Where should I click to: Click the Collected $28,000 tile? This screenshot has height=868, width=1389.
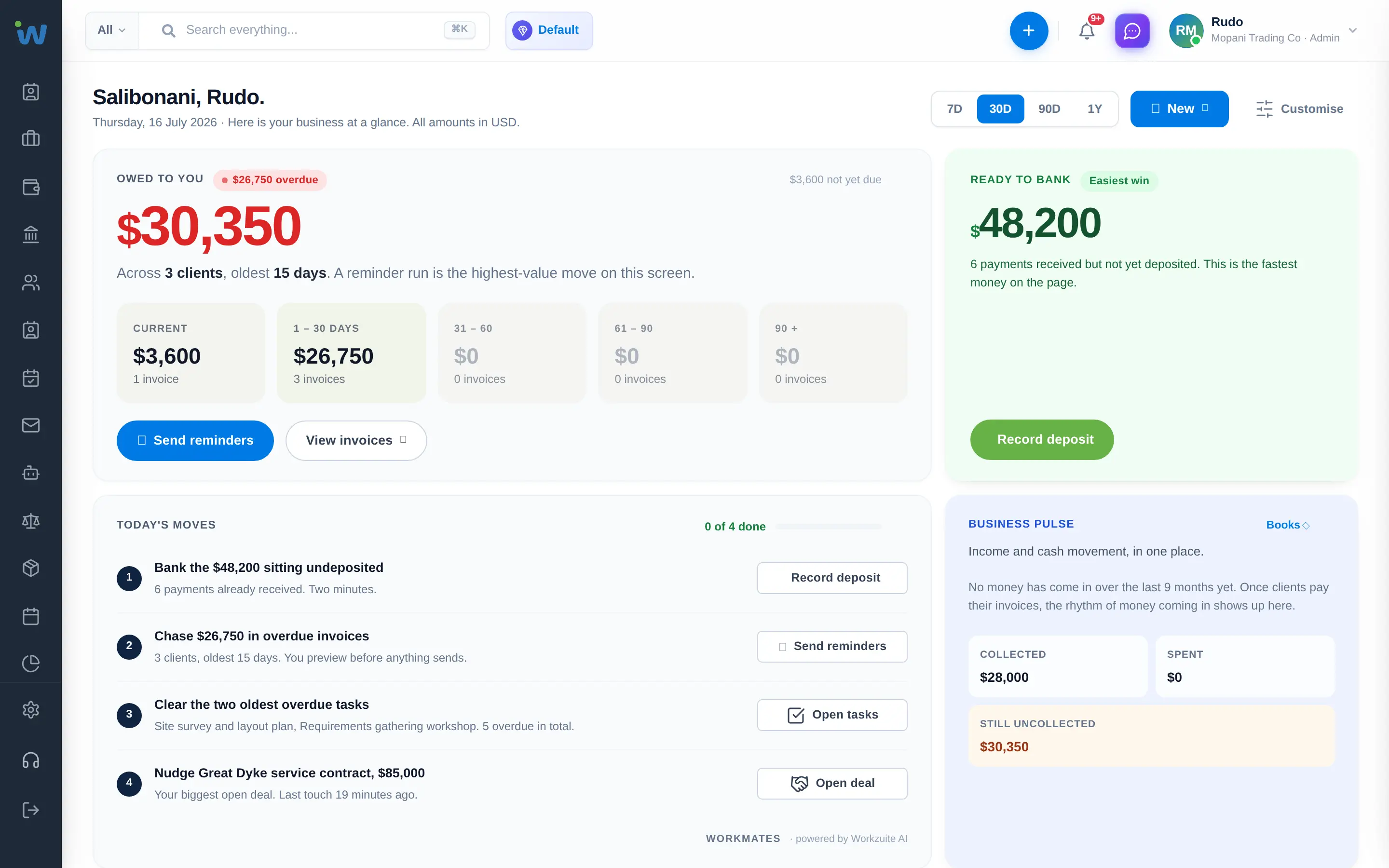coord(1058,666)
